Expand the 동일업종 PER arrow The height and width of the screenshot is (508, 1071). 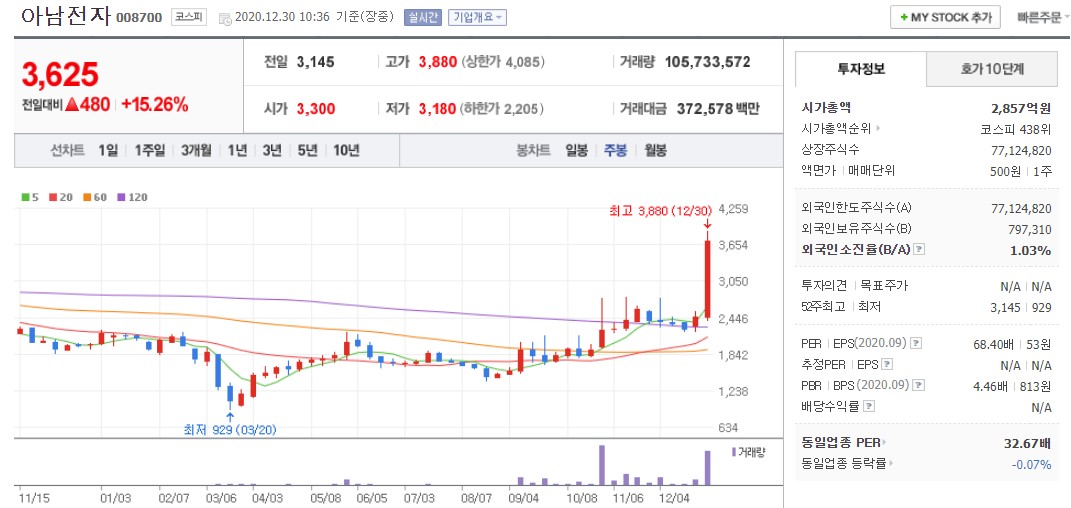point(886,442)
